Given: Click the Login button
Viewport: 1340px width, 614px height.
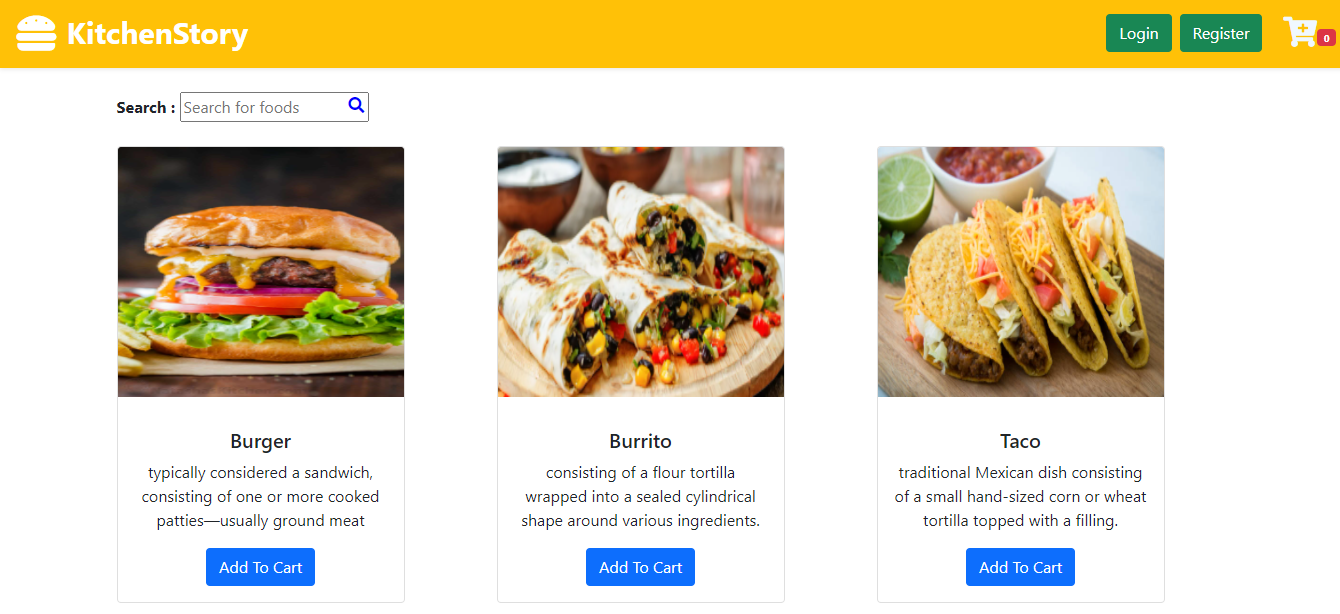Looking at the screenshot, I should 1138,32.
